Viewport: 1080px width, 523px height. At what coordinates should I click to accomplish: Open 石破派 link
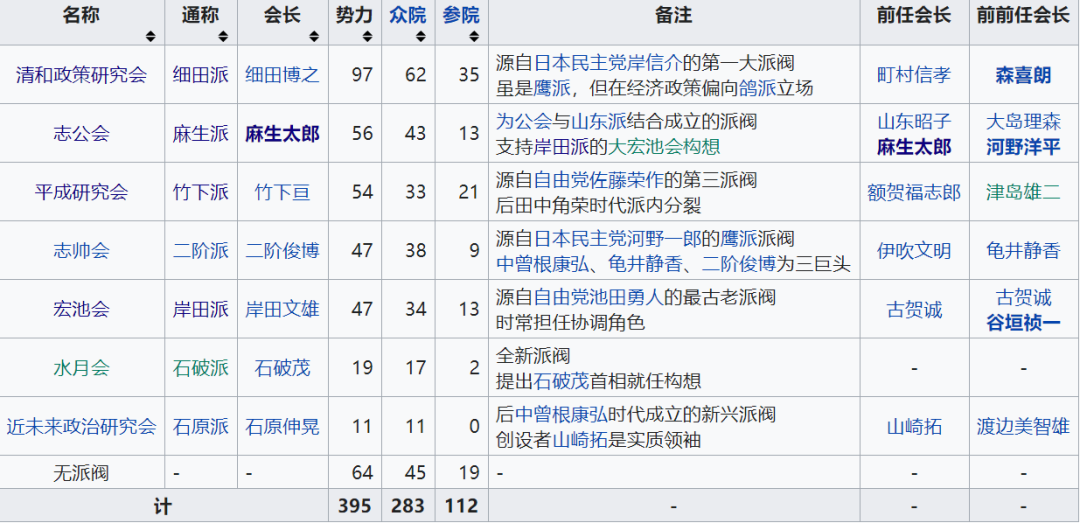point(200,367)
